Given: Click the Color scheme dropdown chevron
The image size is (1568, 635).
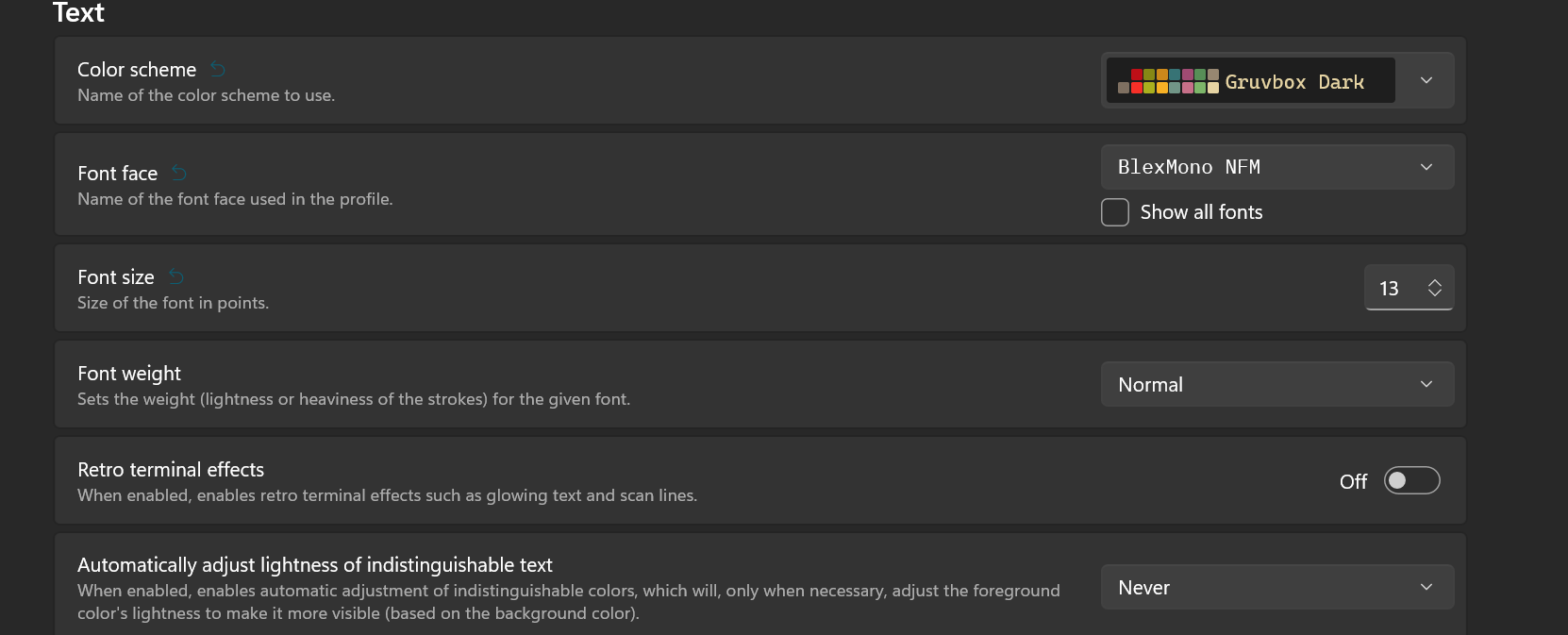Looking at the screenshot, I should 1426,80.
